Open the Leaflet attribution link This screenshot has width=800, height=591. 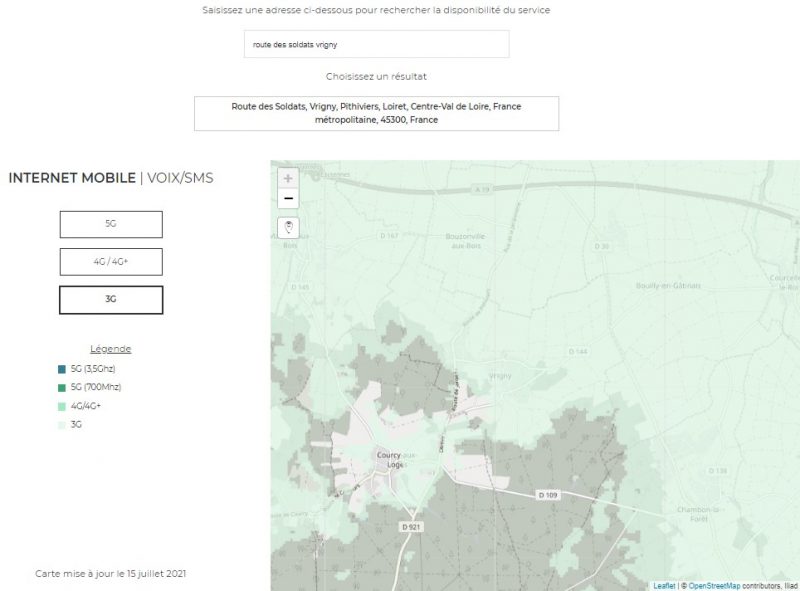click(x=664, y=585)
